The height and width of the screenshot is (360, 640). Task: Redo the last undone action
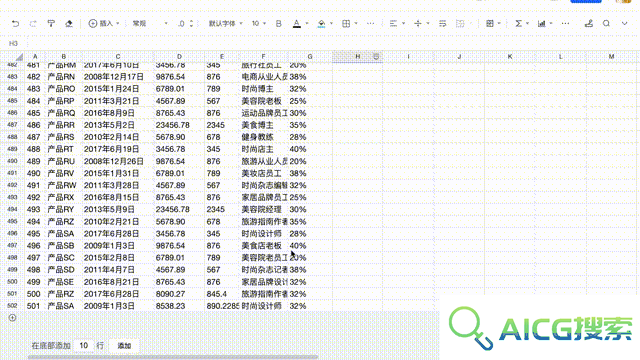pos(33,24)
